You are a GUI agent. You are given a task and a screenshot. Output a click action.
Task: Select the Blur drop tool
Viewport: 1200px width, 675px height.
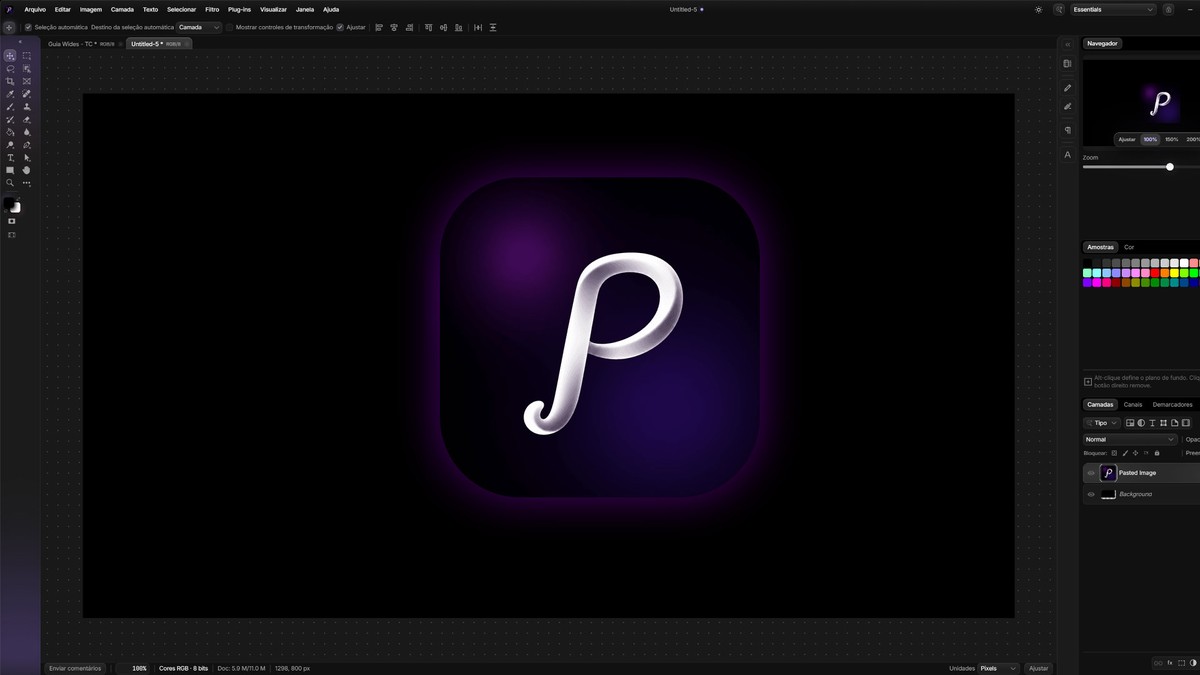tap(27, 132)
